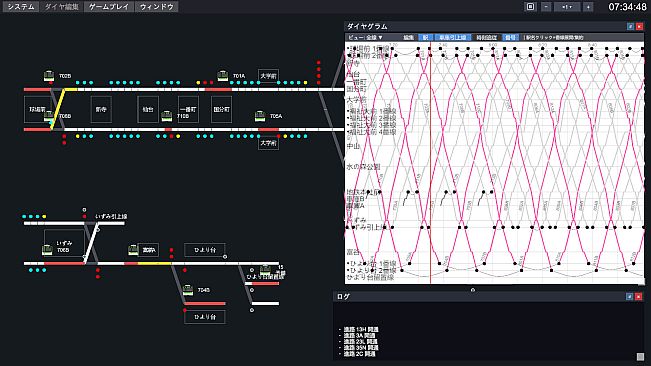Select train T05A icon
The height and width of the screenshot is (366, 651).
(x=260, y=116)
